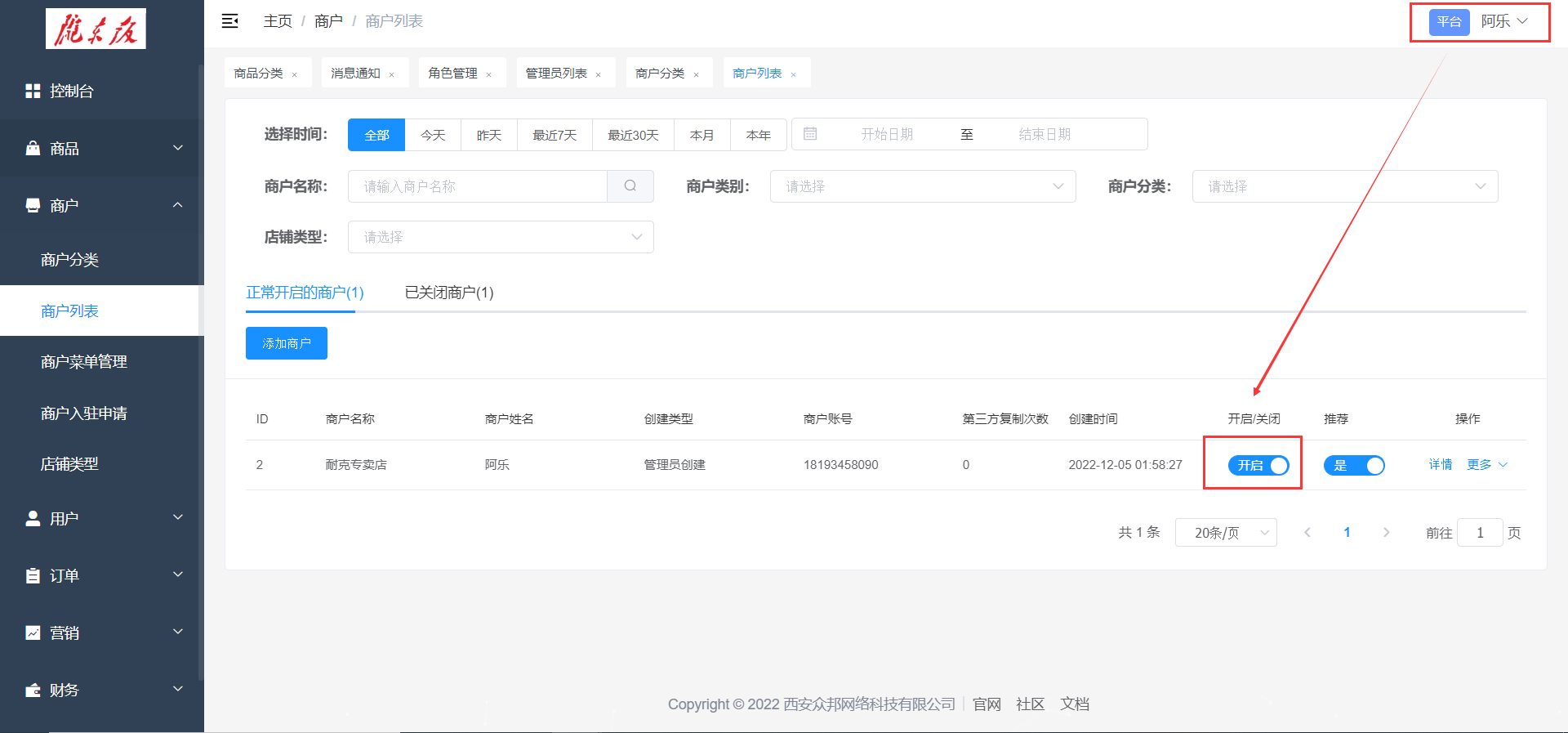1568x733 pixels.
Task: Select 本月 time filter
Action: pos(702,135)
